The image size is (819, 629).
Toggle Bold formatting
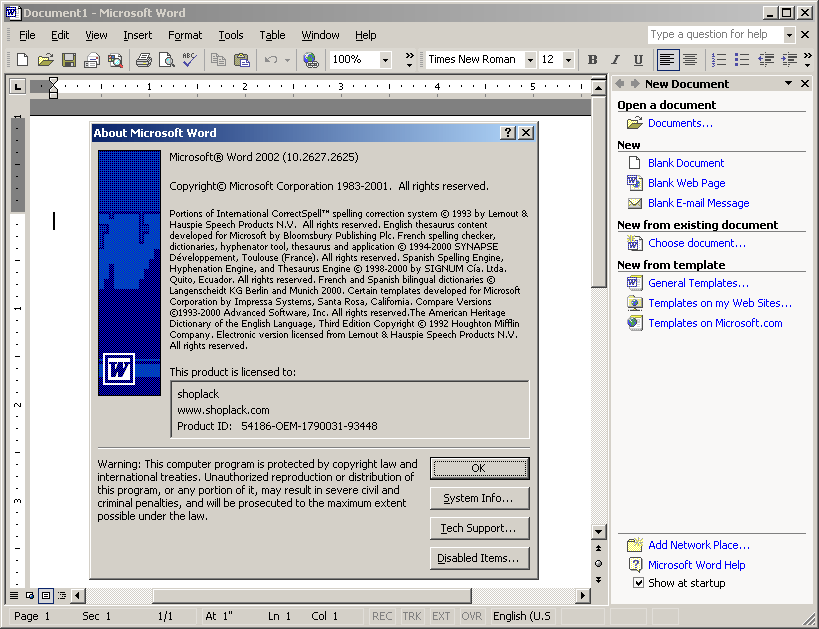click(592, 60)
